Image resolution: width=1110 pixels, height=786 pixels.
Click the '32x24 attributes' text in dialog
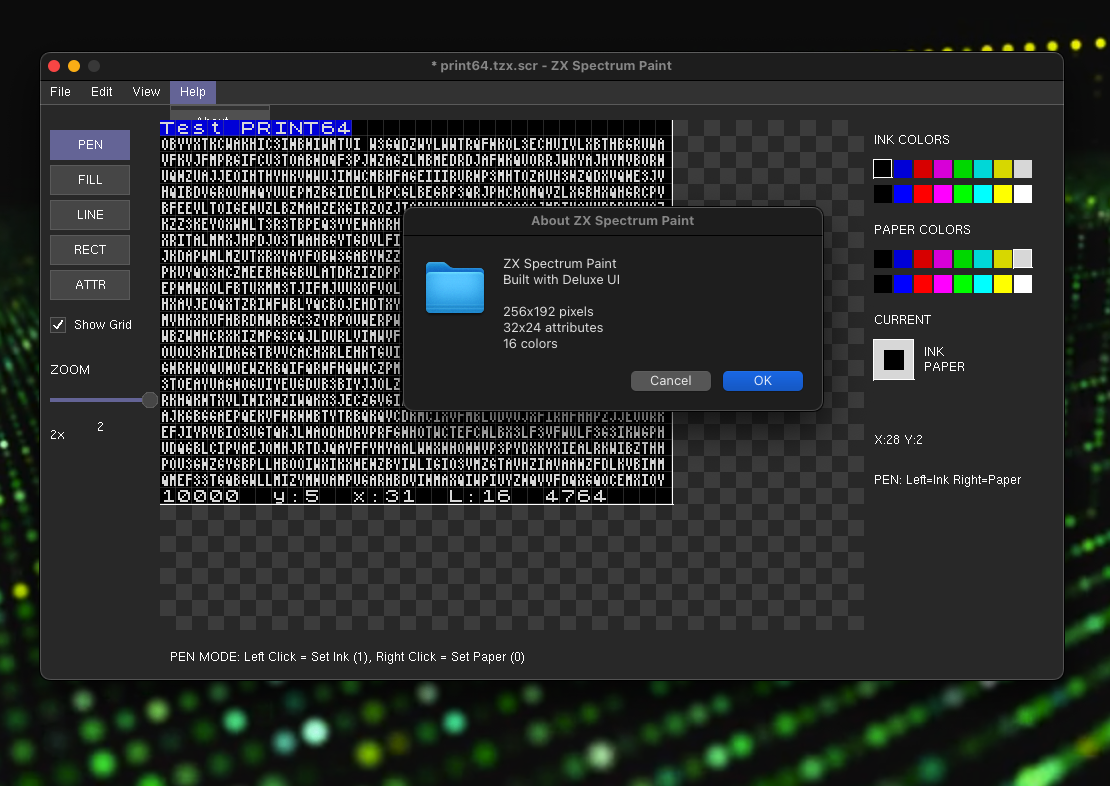click(x=553, y=328)
